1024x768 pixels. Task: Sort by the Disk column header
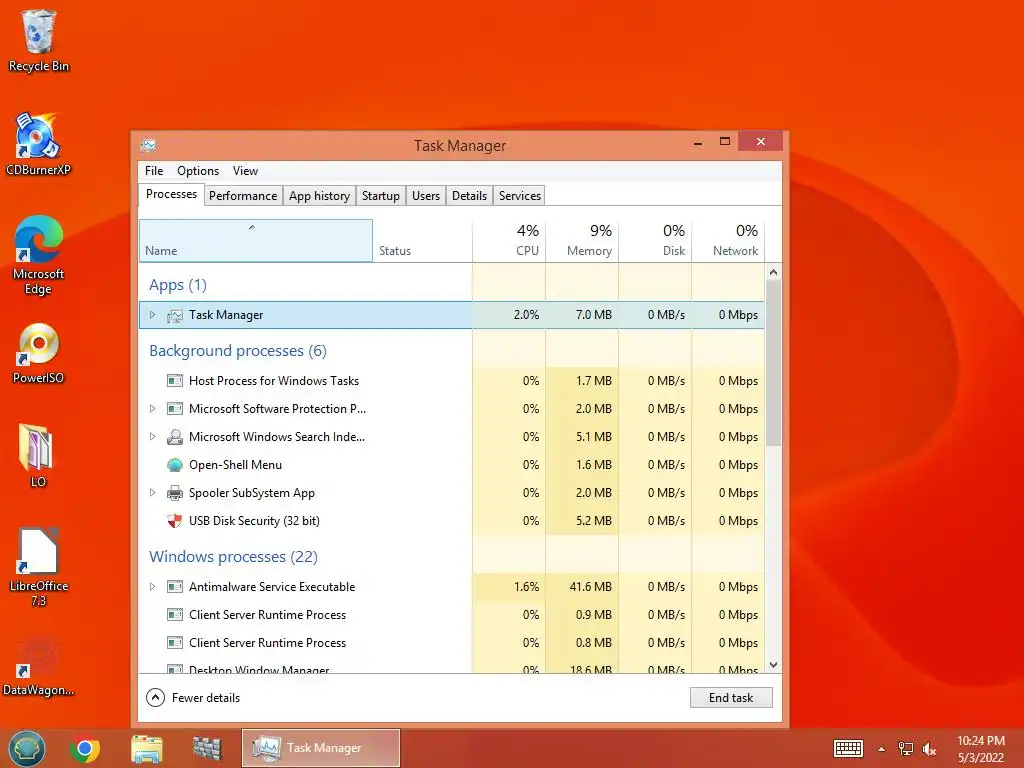click(655, 241)
